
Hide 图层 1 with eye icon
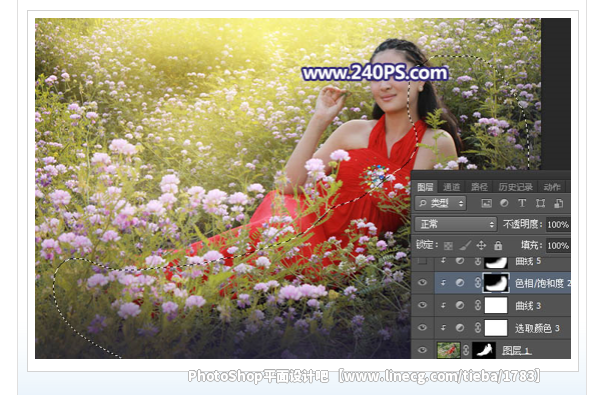tap(422, 350)
